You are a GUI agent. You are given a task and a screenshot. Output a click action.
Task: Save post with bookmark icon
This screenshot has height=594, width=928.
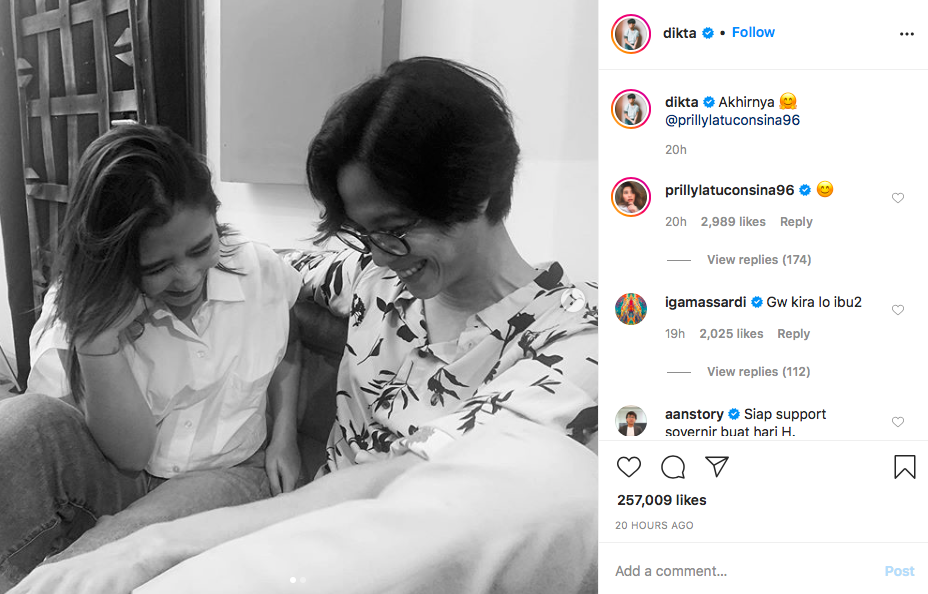click(904, 467)
